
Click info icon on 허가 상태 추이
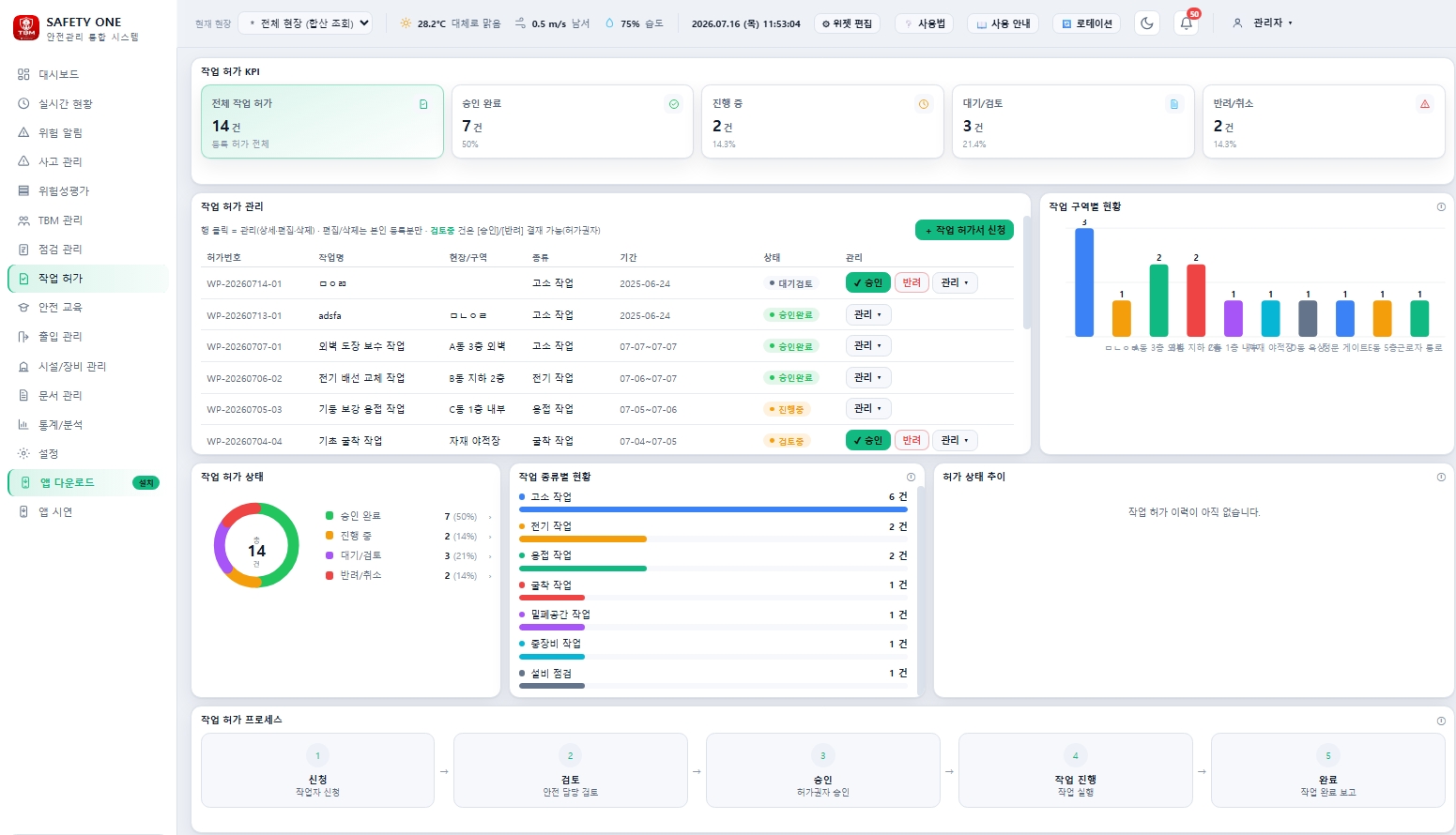tap(1441, 478)
